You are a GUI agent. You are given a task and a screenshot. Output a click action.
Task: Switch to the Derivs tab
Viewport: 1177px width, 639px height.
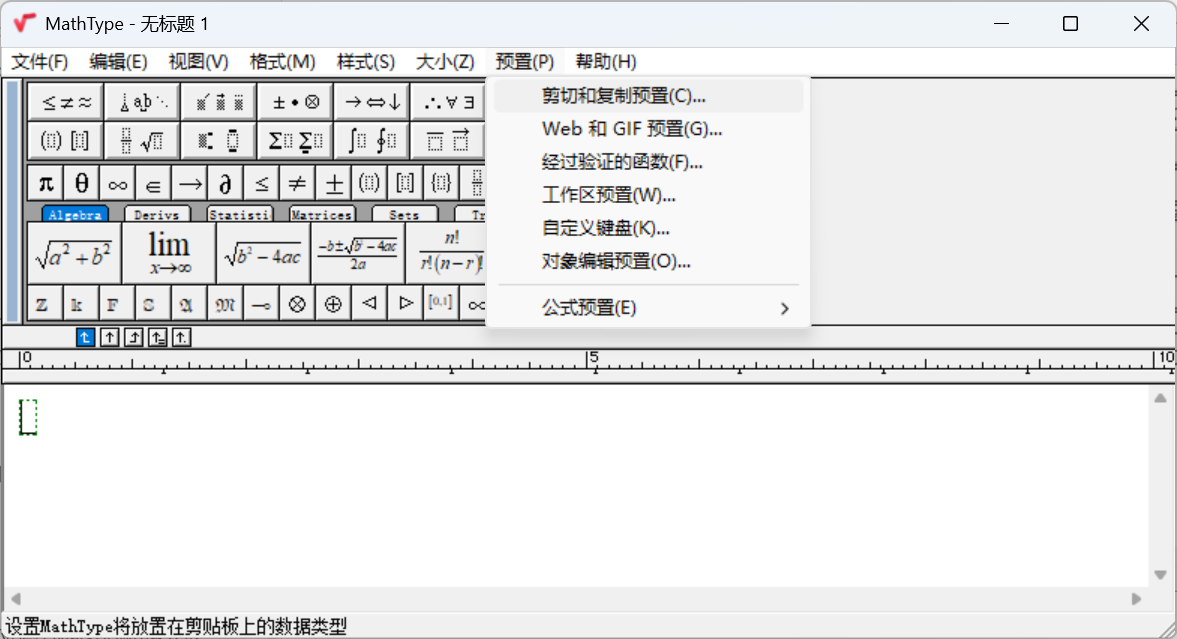[x=156, y=215]
